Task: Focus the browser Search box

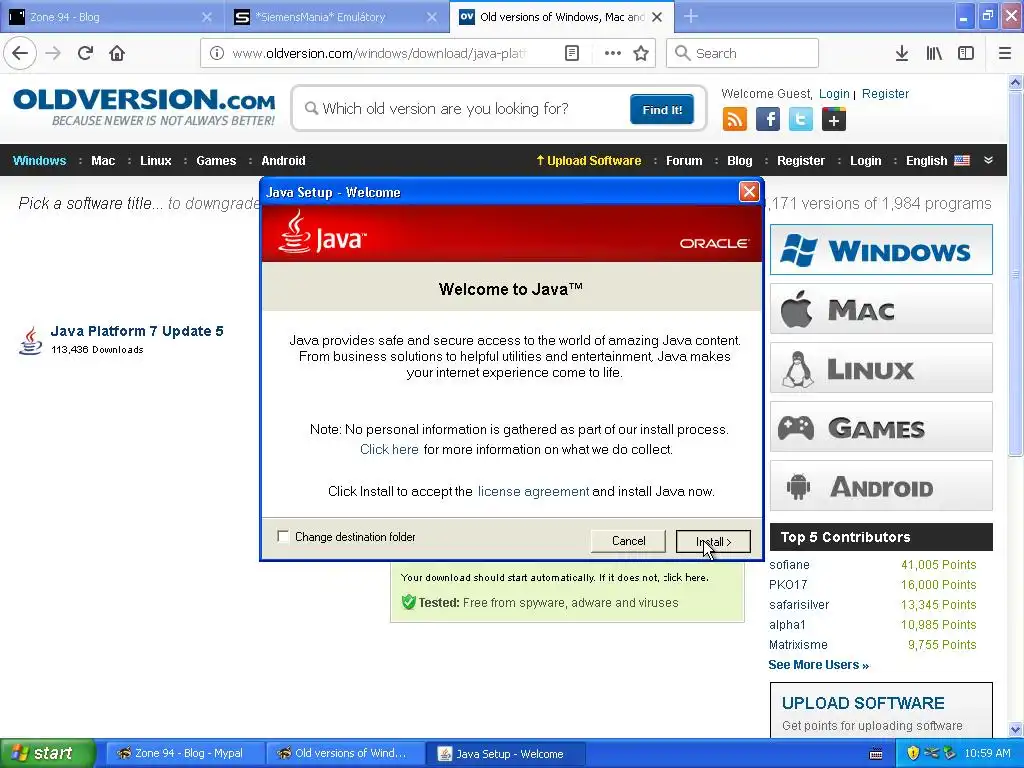Action: point(742,53)
